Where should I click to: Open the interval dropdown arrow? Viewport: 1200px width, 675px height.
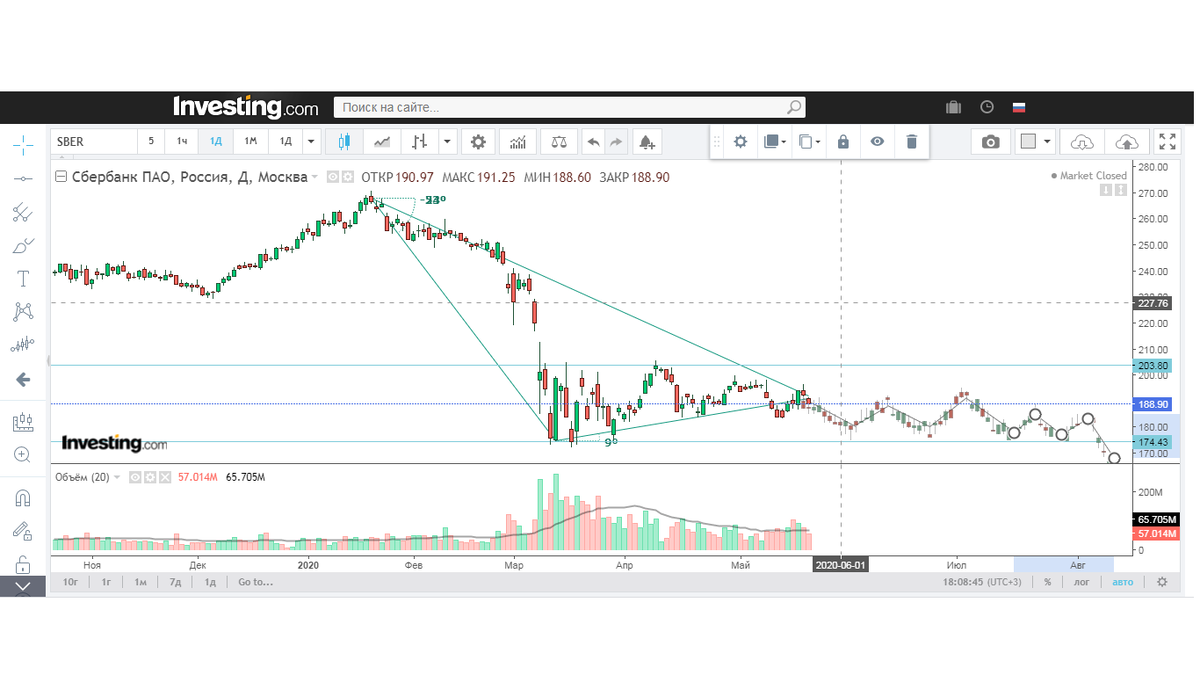pyautogui.click(x=311, y=142)
